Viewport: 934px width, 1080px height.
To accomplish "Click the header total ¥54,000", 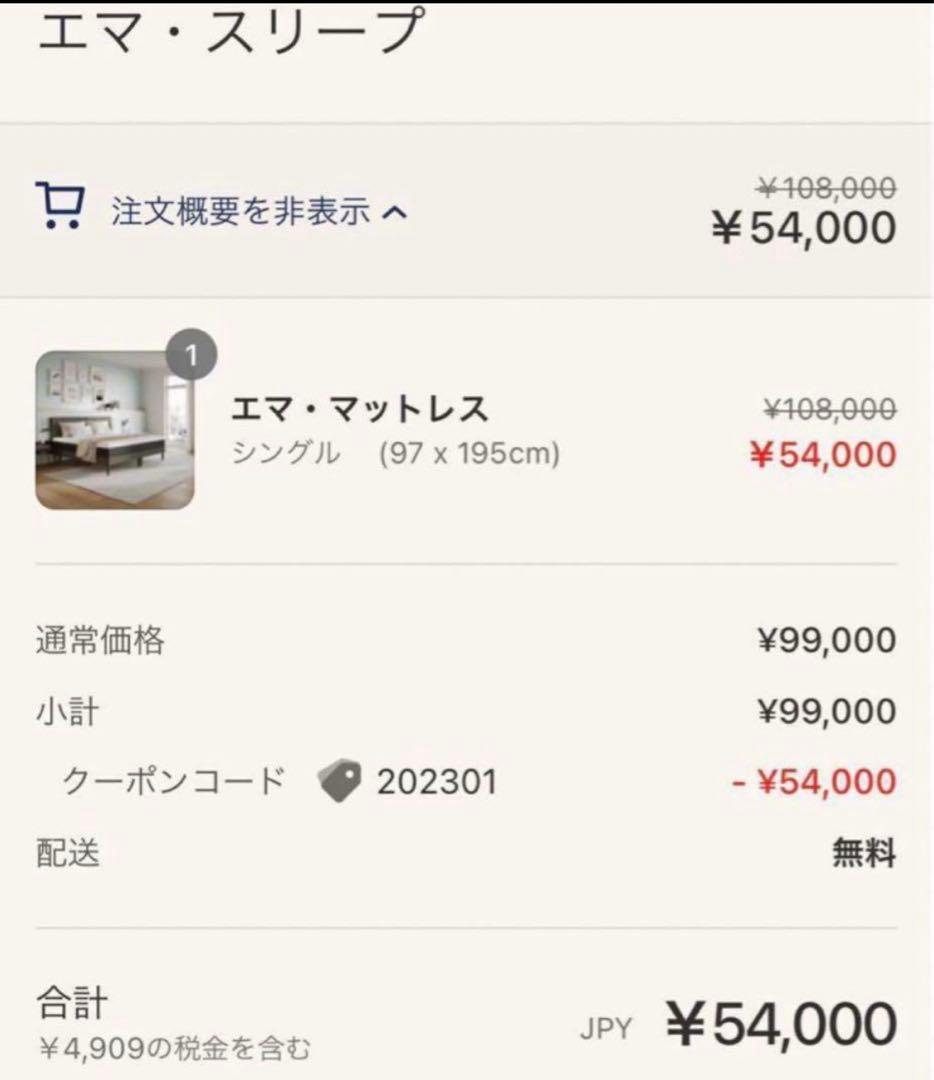I will point(804,228).
